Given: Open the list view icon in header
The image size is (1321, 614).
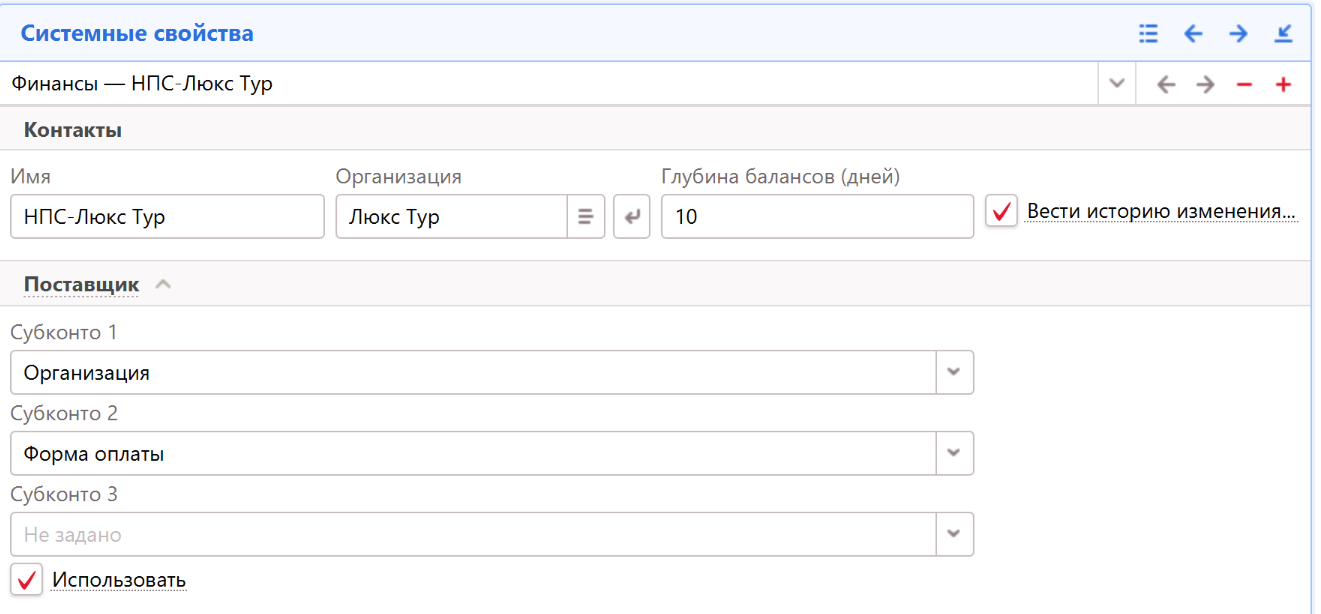Looking at the screenshot, I should coord(1148,34).
